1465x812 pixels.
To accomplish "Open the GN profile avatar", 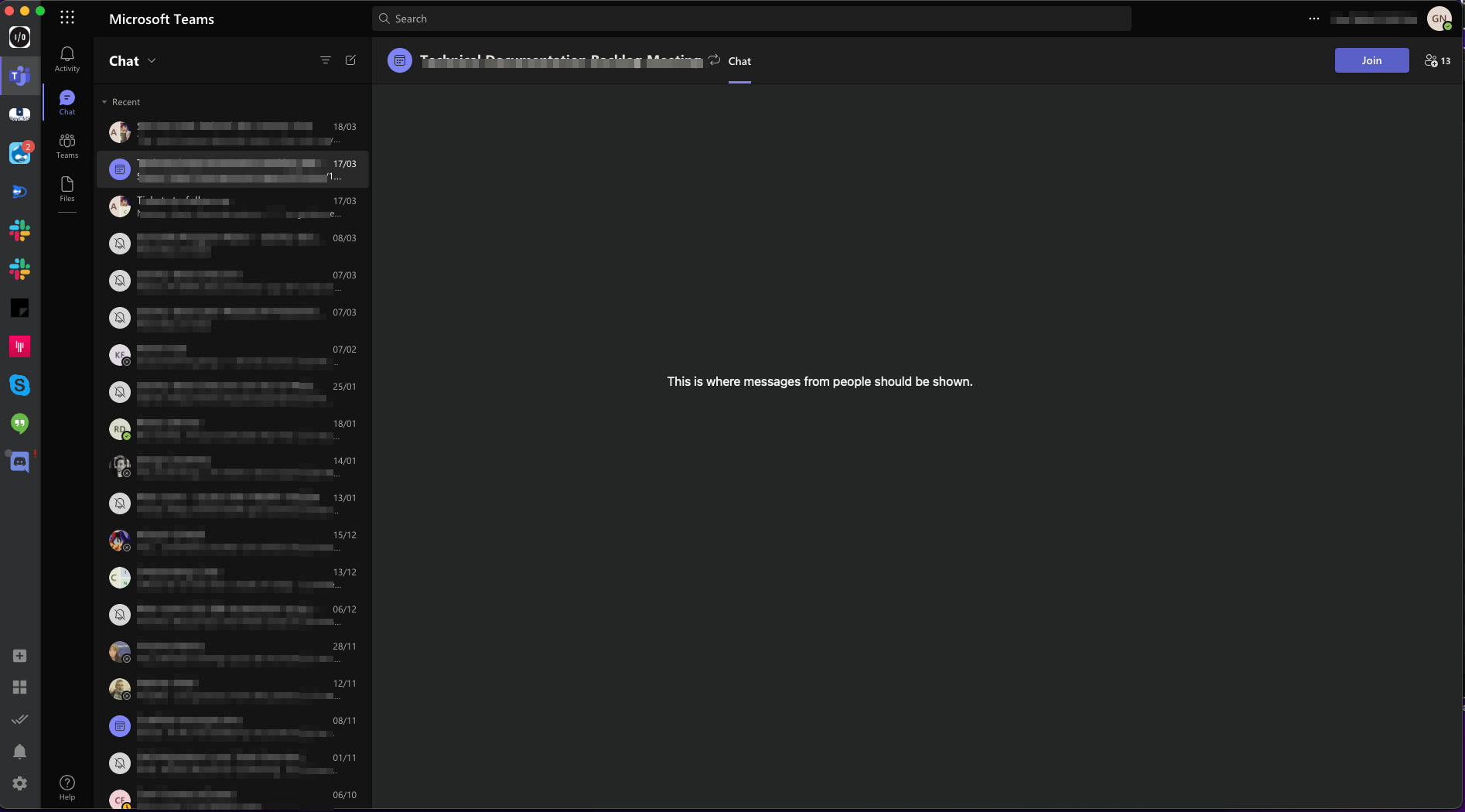I will pyautogui.click(x=1439, y=19).
